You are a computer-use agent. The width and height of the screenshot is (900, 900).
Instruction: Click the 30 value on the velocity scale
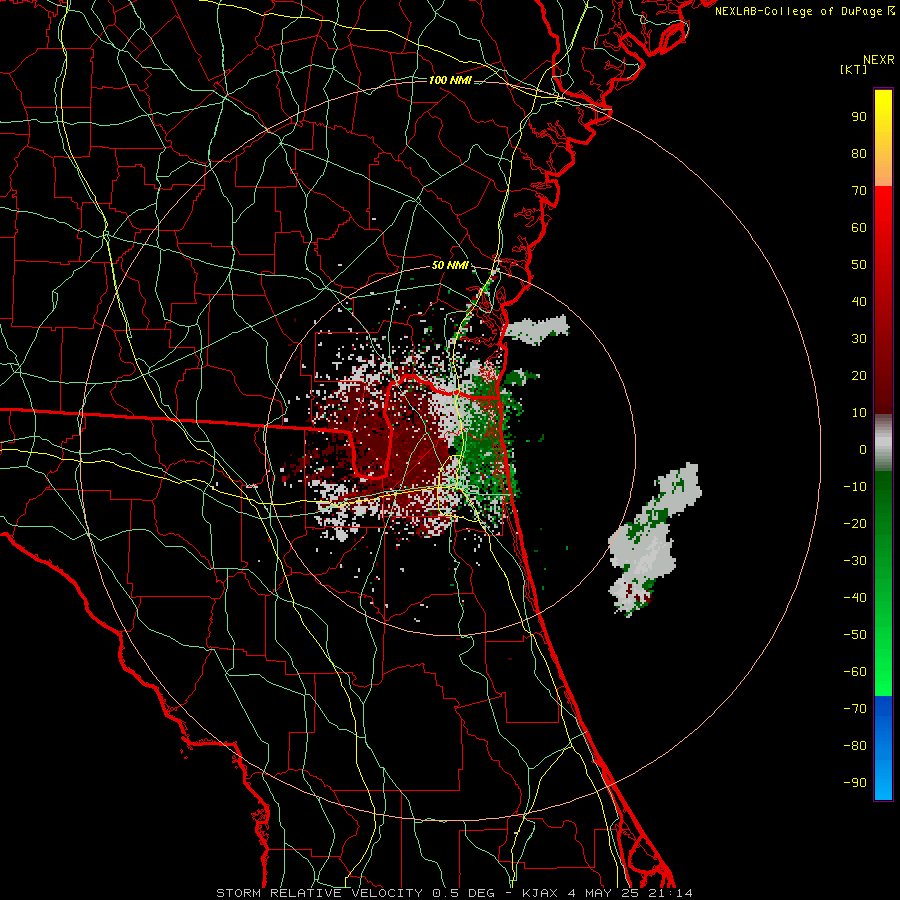pos(859,338)
